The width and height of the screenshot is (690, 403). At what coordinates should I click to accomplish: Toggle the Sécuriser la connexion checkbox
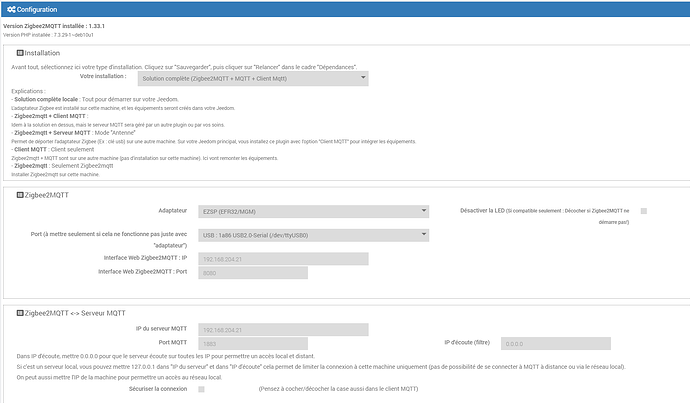click(202, 389)
